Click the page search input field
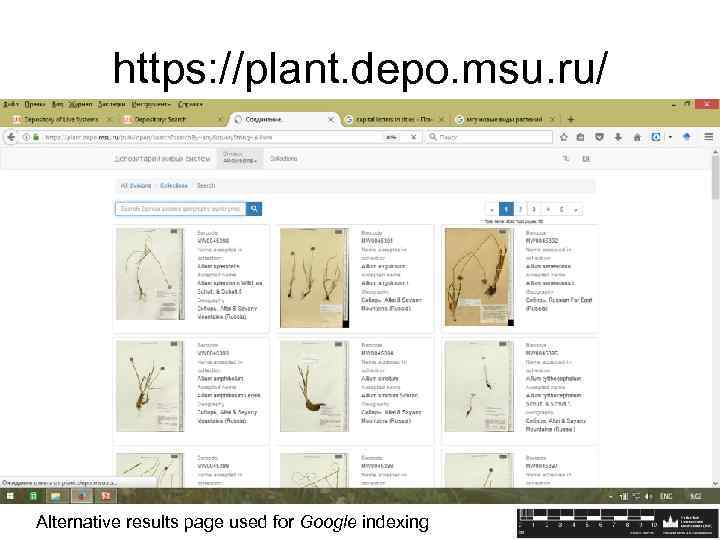The image size is (720, 540). click(x=180, y=209)
